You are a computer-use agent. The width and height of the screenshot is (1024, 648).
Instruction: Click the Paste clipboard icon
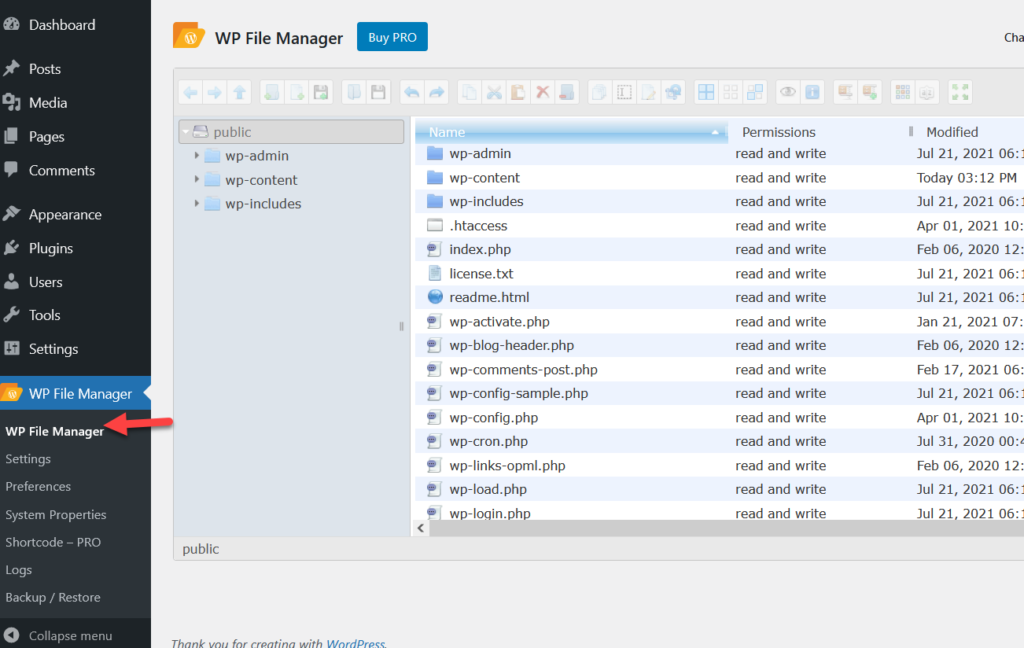[518, 93]
